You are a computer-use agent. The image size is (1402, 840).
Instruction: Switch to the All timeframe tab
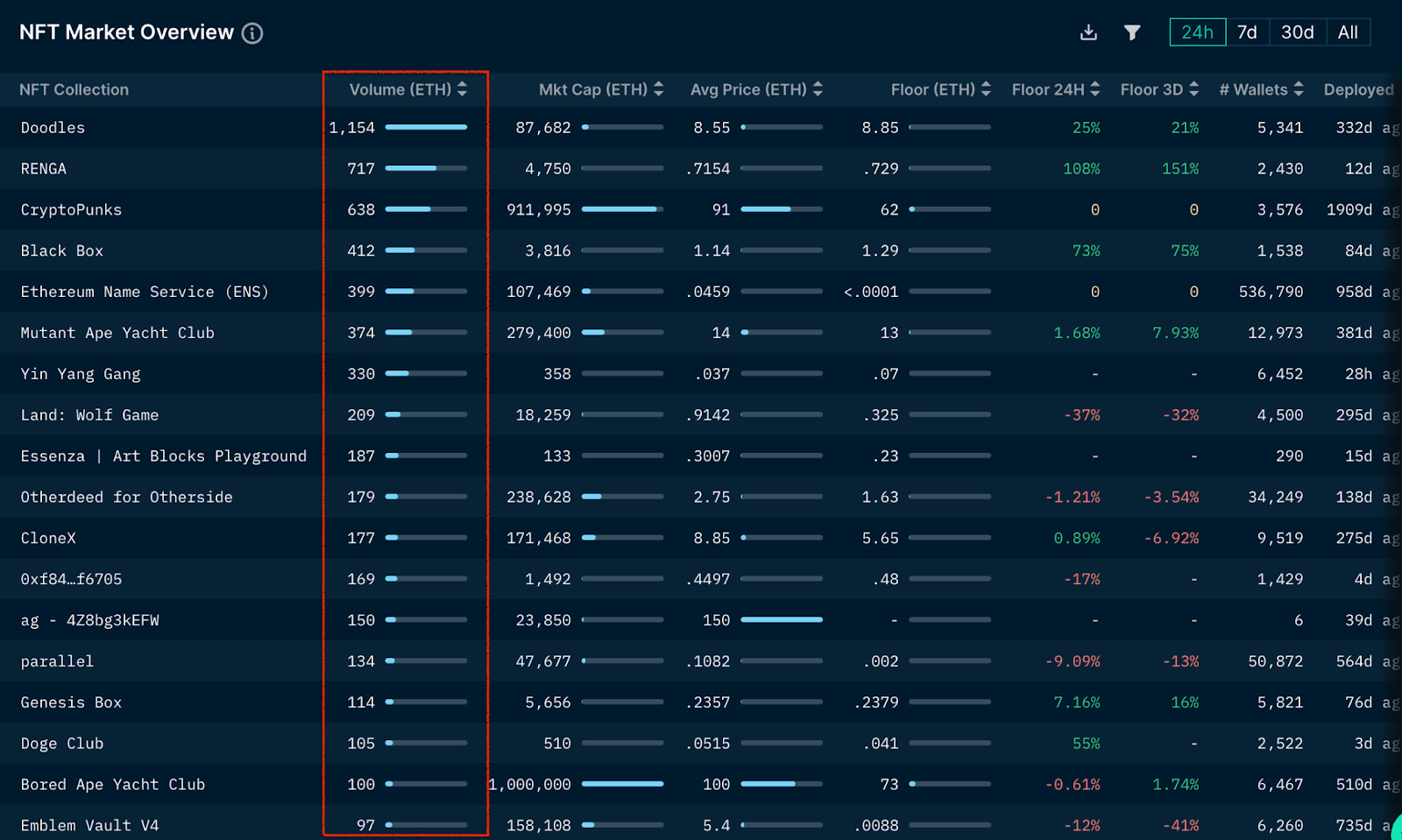[x=1348, y=32]
